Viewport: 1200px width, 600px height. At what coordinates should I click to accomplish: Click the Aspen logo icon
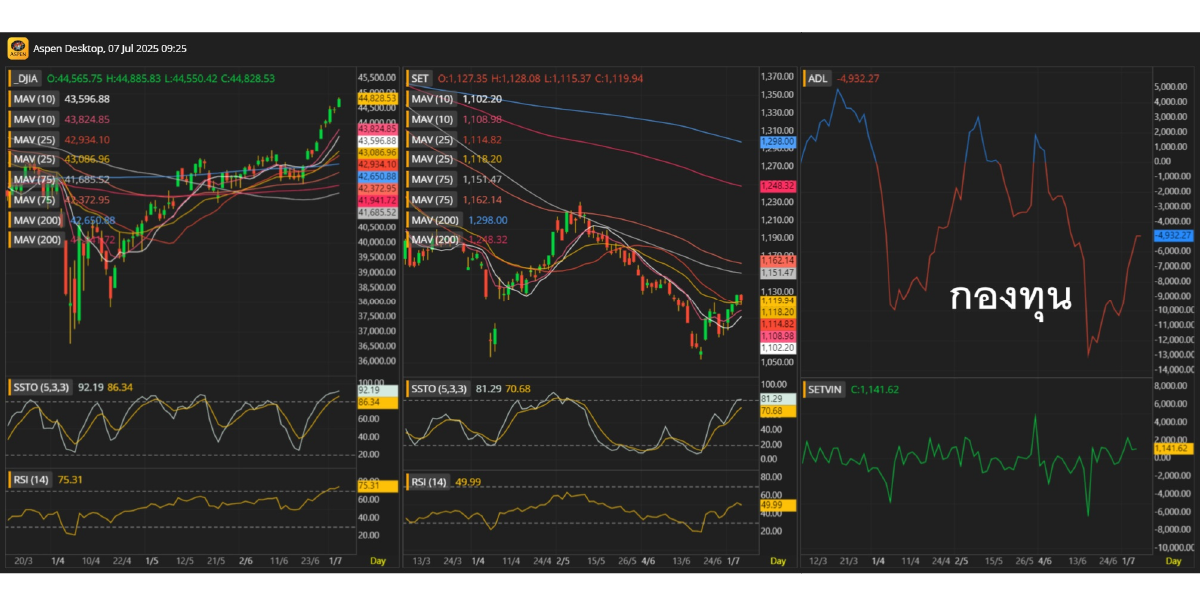click(x=17, y=48)
